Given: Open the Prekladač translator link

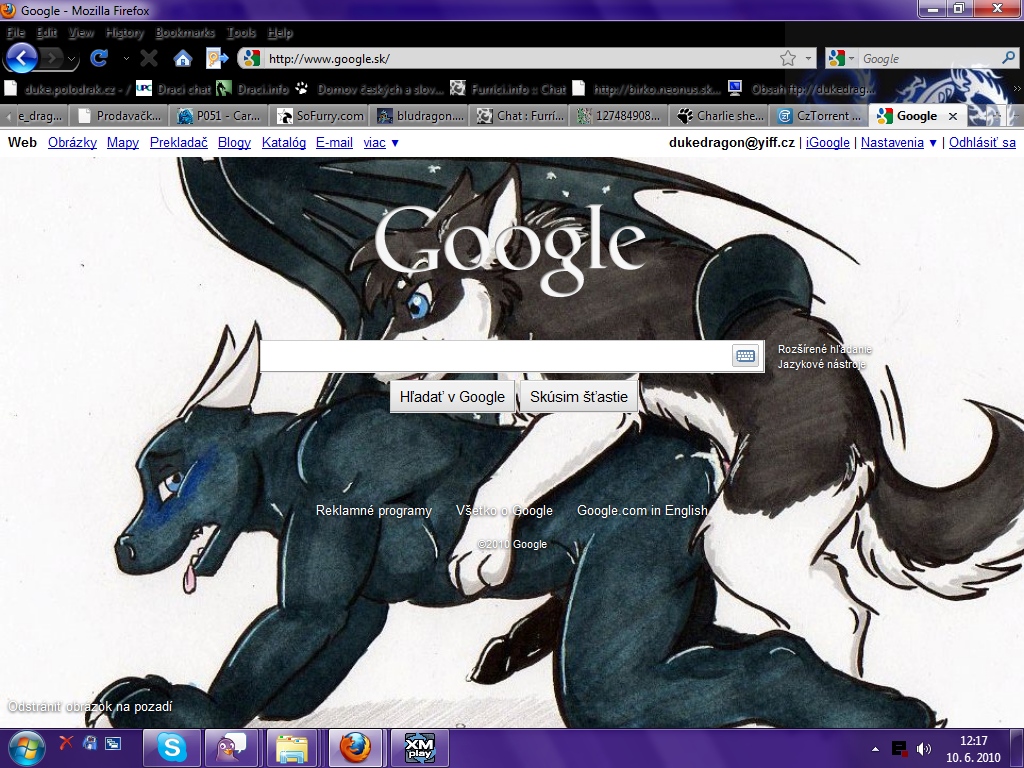Looking at the screenshot, I should click(178, 142).
